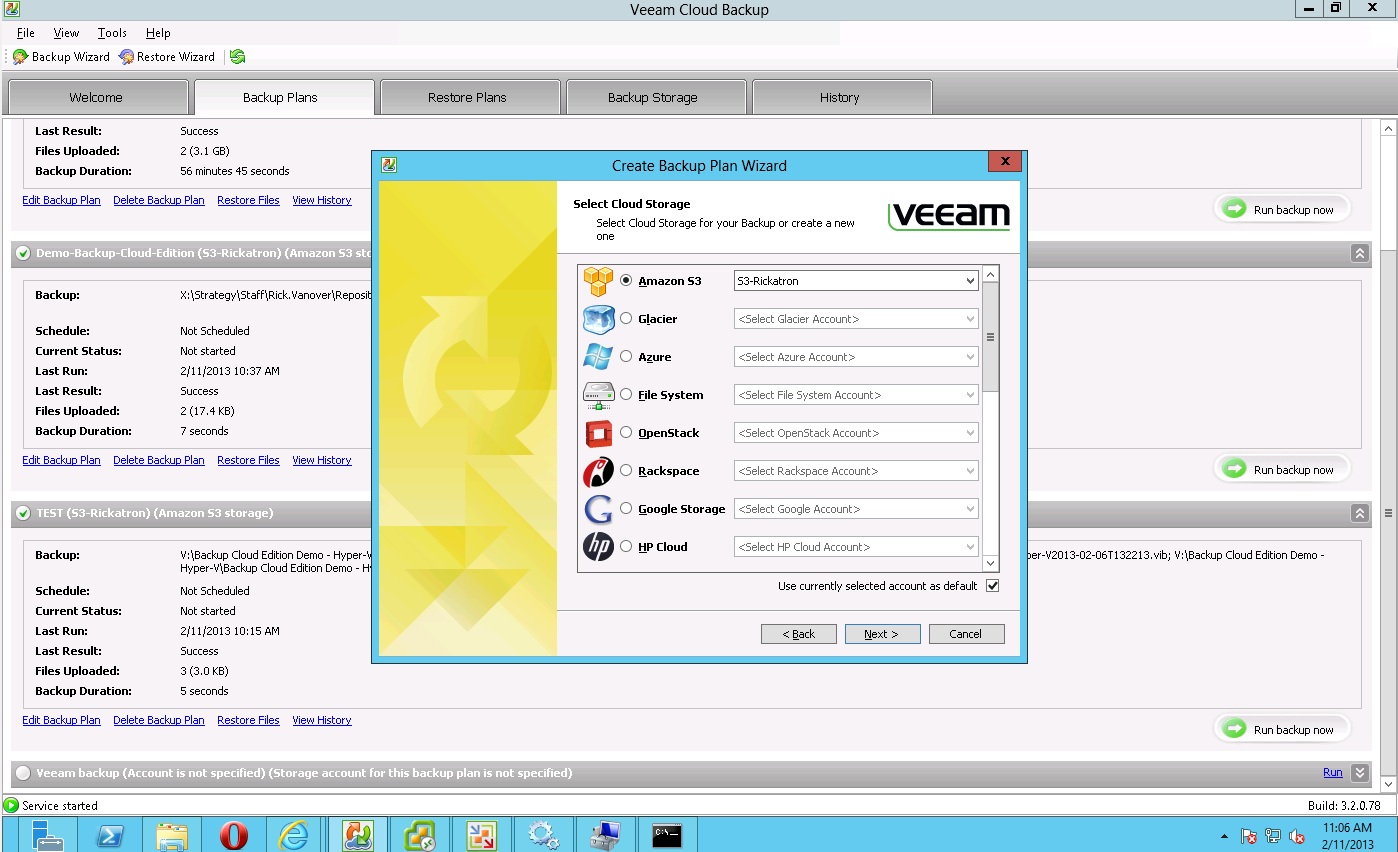Select the Rackspace radio button
Viewport: 1398px width, 852px height.
click(x=626, y=471)
